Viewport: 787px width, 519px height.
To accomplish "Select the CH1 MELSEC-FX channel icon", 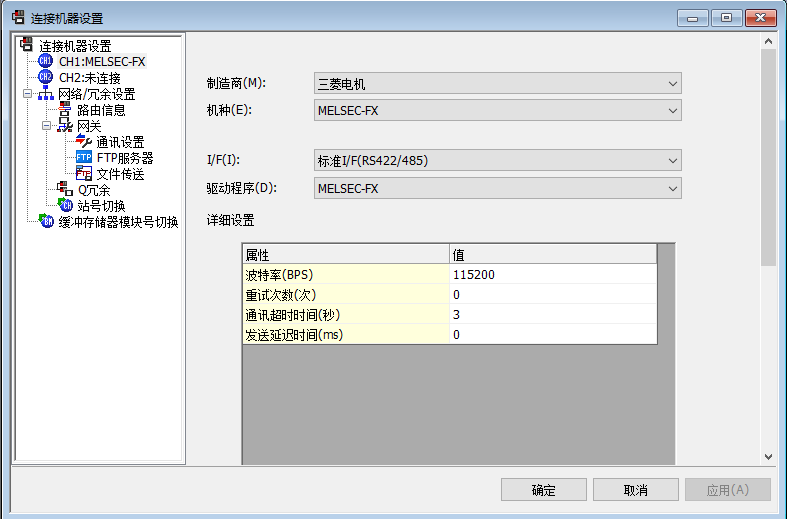I will [45, 61].
